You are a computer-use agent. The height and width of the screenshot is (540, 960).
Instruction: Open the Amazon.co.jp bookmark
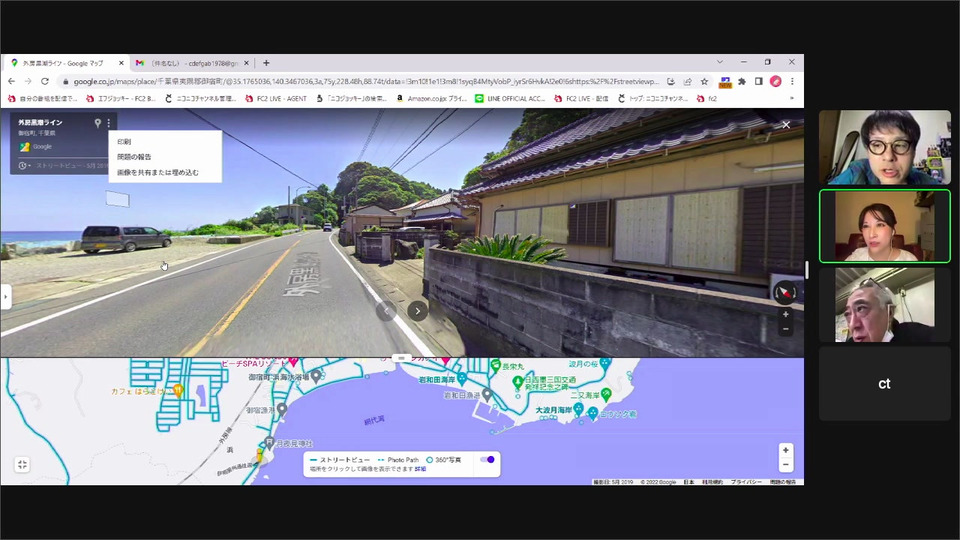click(431, 98)
